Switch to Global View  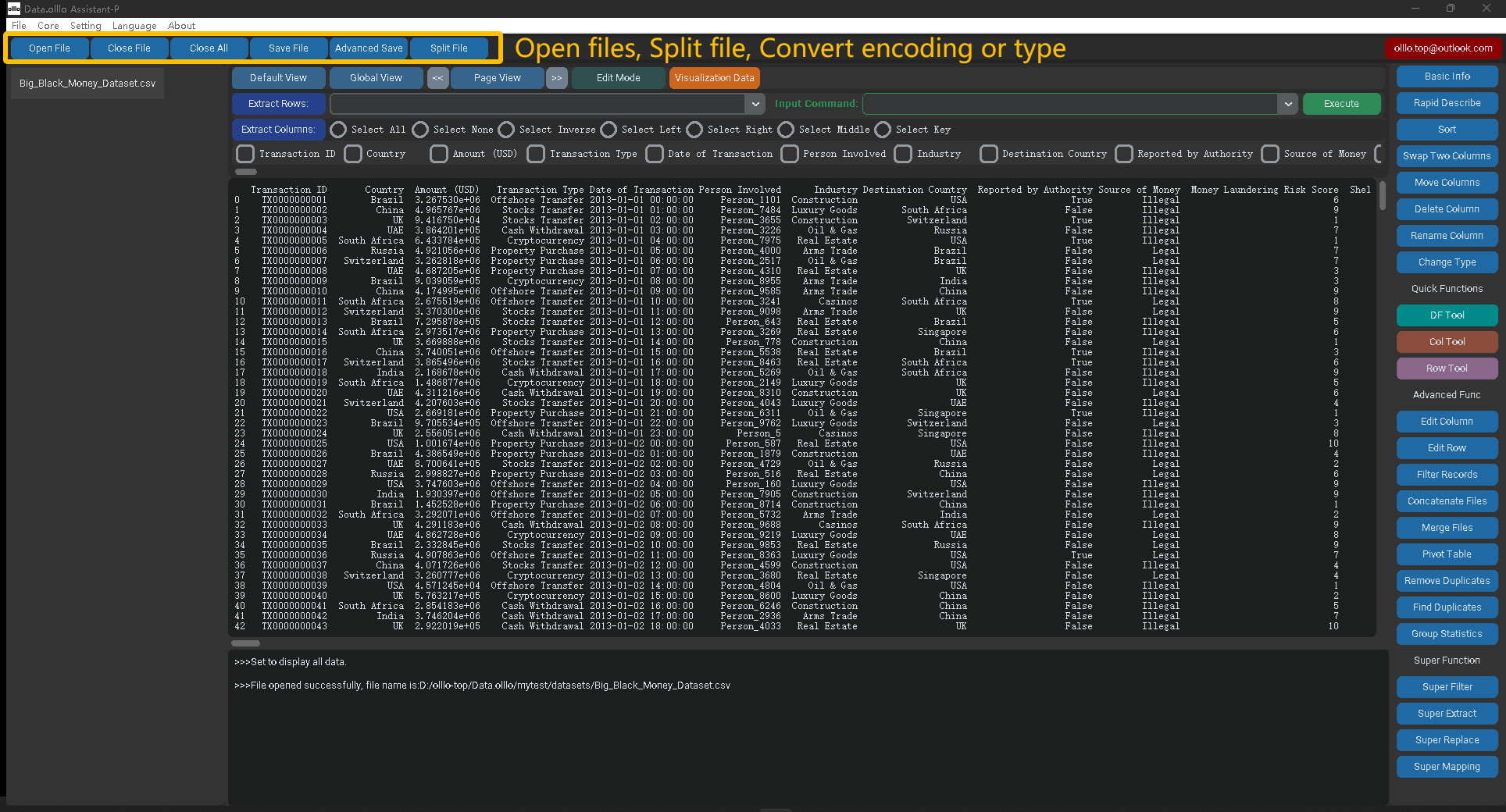(376, 78)
